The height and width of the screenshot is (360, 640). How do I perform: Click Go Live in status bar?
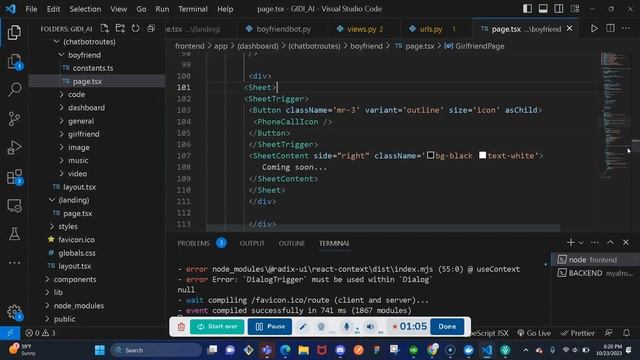coord(534,333)
